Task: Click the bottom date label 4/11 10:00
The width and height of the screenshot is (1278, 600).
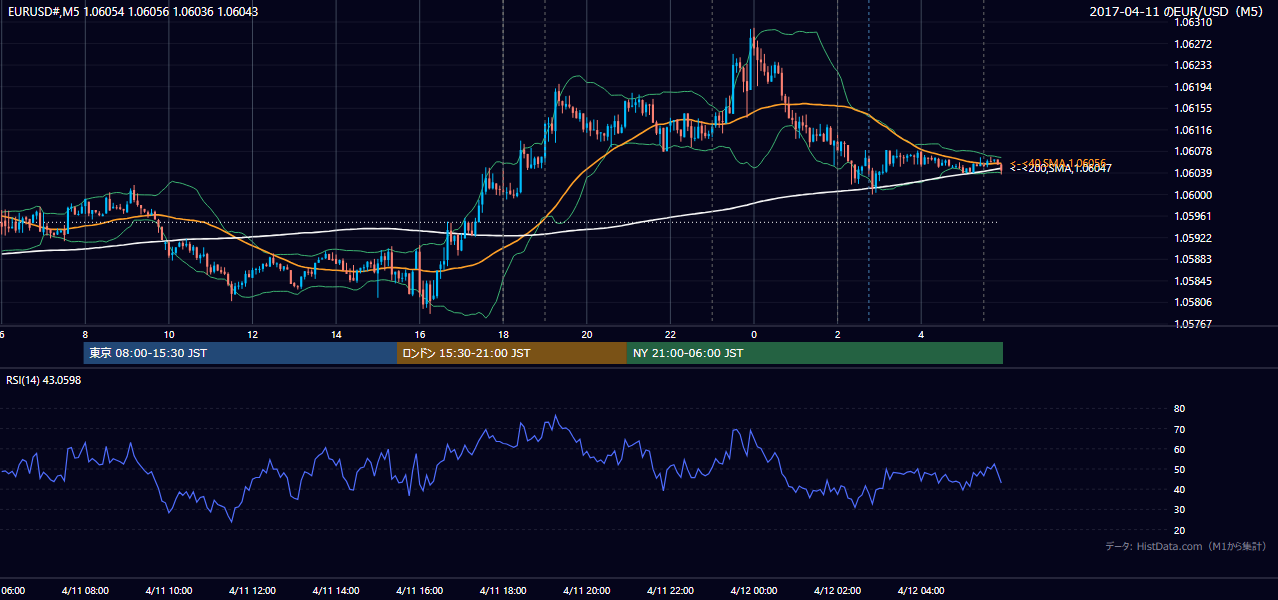Action: [x=169, y=591]
